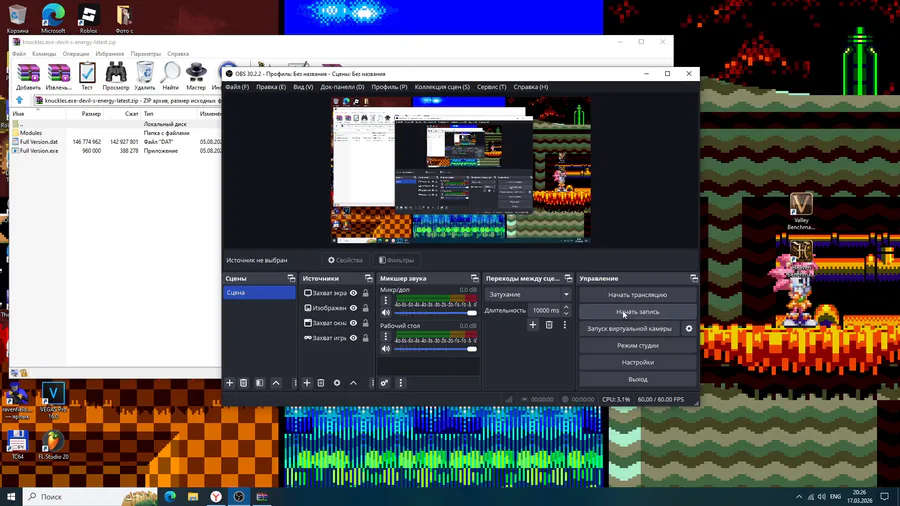The width and height of the screenshot is (900, 506).
Task: Open OBS Profile menu
Action: point(389,87)
